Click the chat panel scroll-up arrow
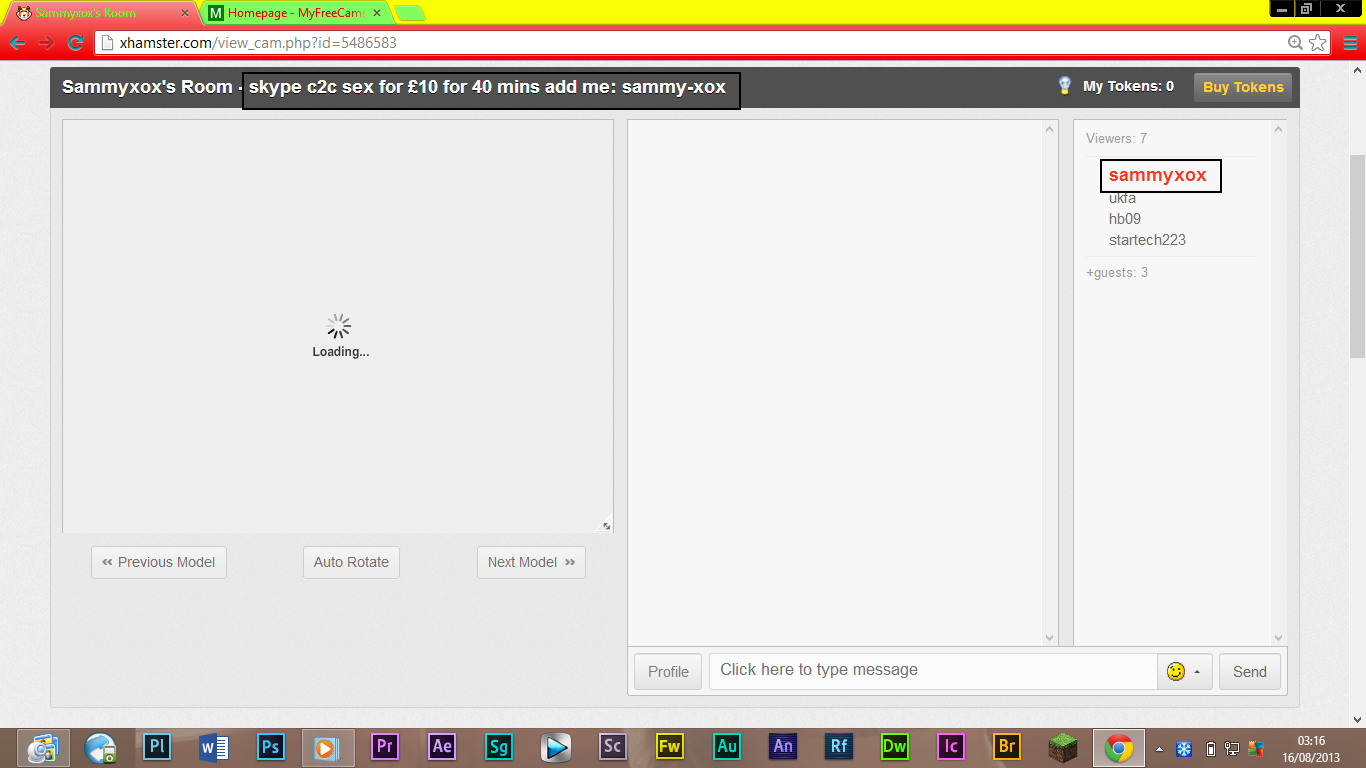This screenshot has height=768, width=1366. pos(1049,129)
